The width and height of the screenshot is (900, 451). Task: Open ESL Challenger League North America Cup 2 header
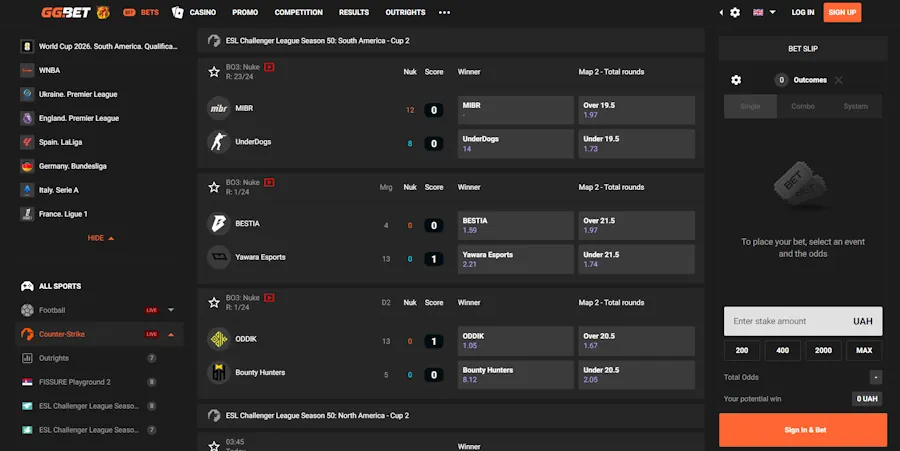(x=451, y=415)
